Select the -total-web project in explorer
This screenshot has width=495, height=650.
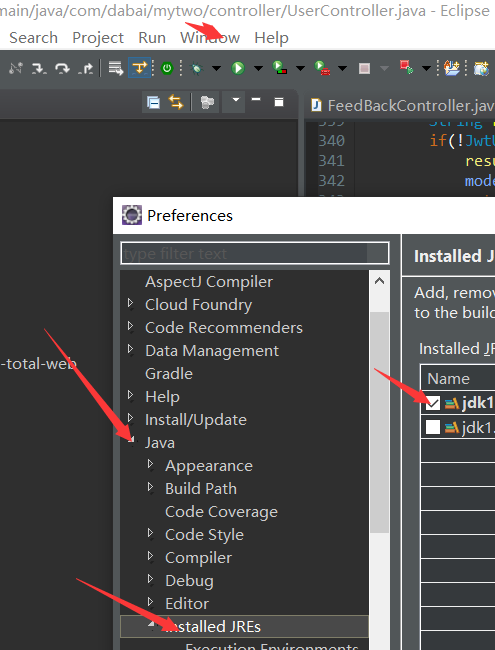tap(39, 364)
